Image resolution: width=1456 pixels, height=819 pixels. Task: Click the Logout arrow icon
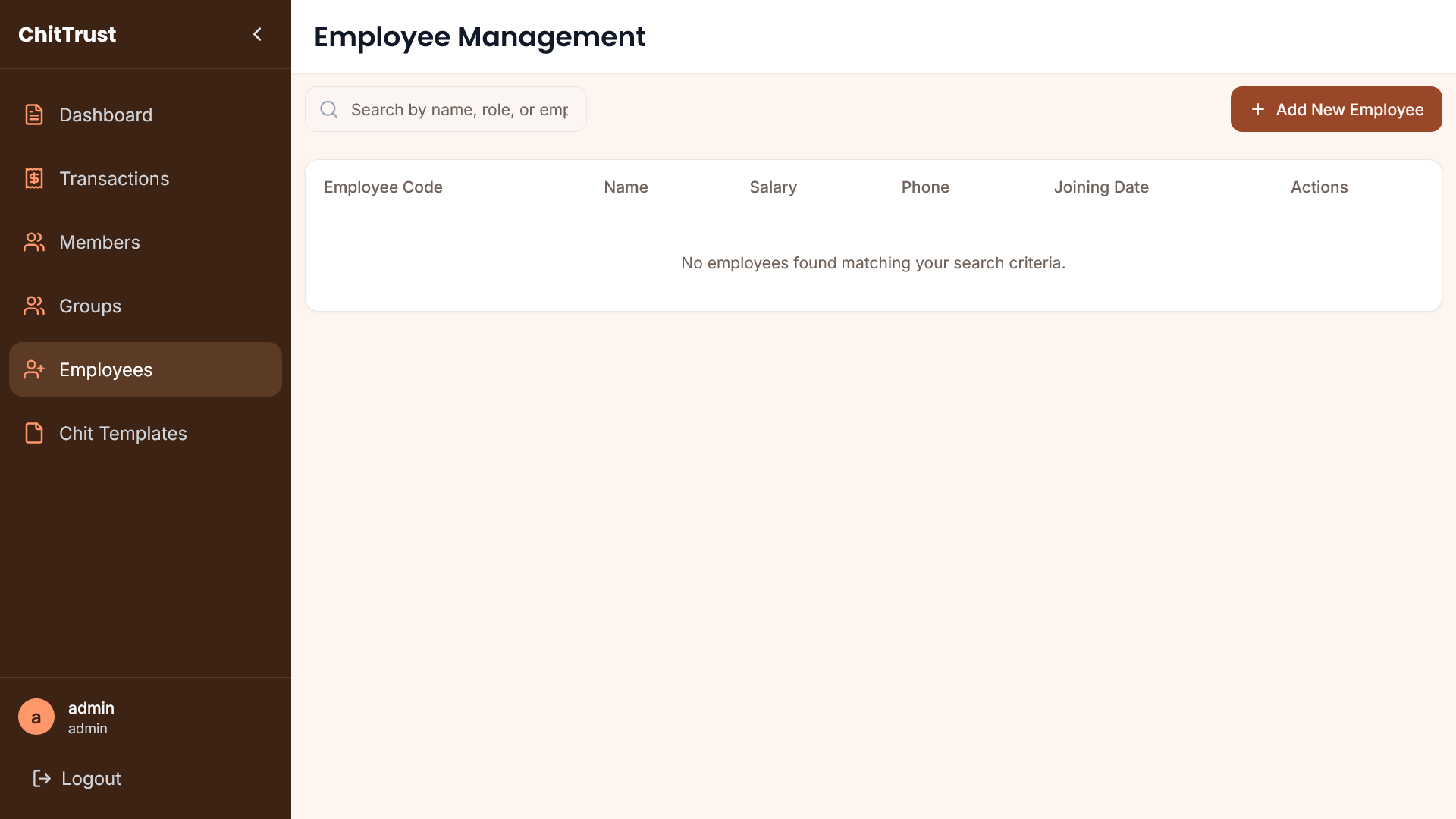point(42,778)
